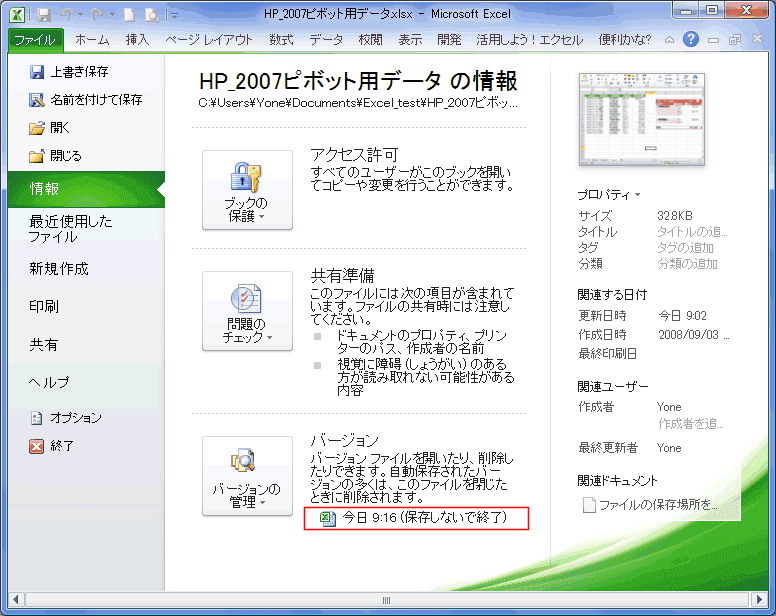Open the Customize Quick Access Toolbar dropdown
Image resolution: width=776 pixels, height=616 pixels.
174,15
